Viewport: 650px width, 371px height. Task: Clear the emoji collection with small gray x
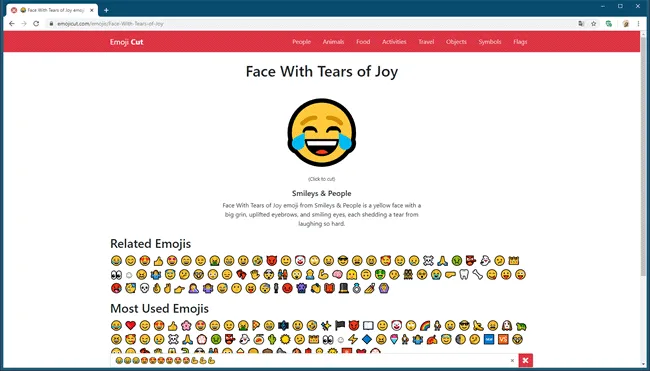click(512, 361)
